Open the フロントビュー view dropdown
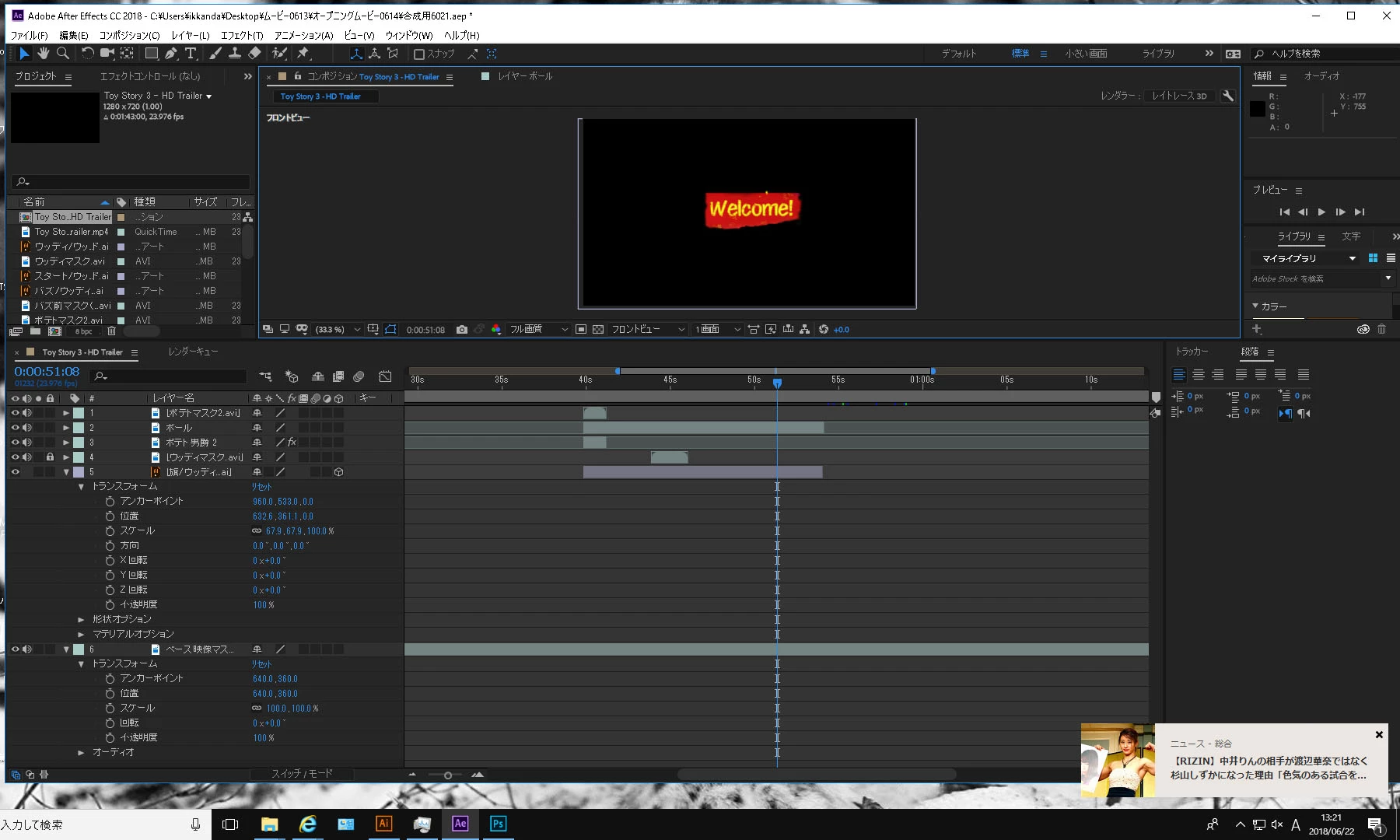The image size is (1400, 840). click(648, 330)
